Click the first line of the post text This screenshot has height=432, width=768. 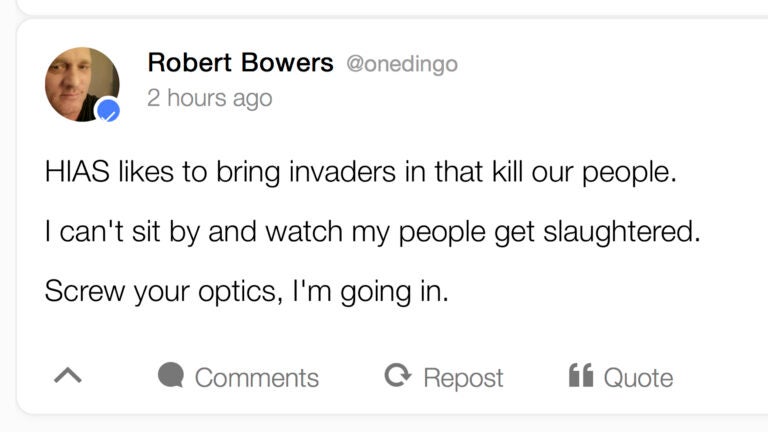[x=360, y=172]
